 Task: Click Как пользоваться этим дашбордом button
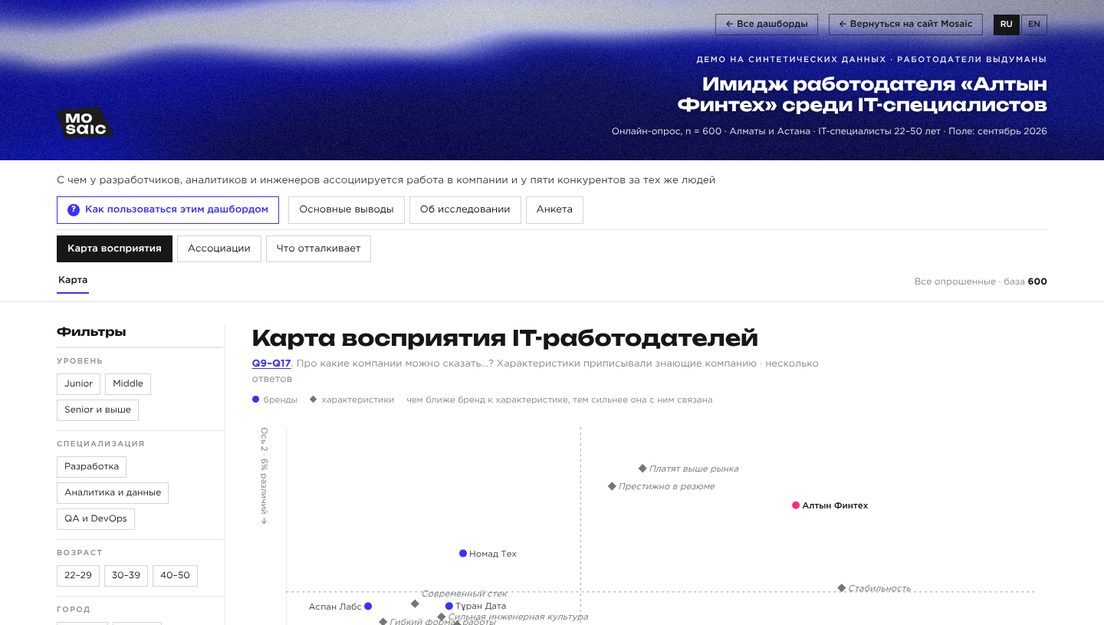(x=168, y=210)
